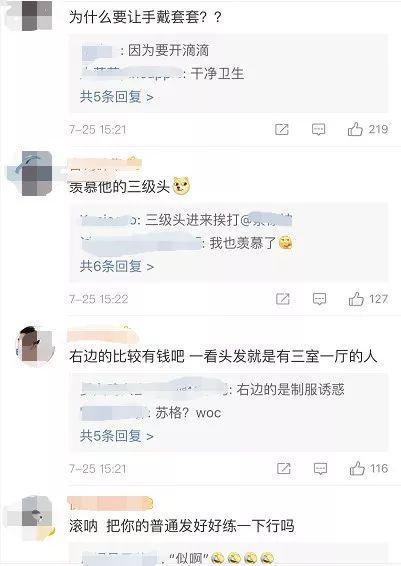The height and width of the screenshot is (566, 401).
Task: Repost the 手戴套套 comment
Action: click(x=282, y=129)
